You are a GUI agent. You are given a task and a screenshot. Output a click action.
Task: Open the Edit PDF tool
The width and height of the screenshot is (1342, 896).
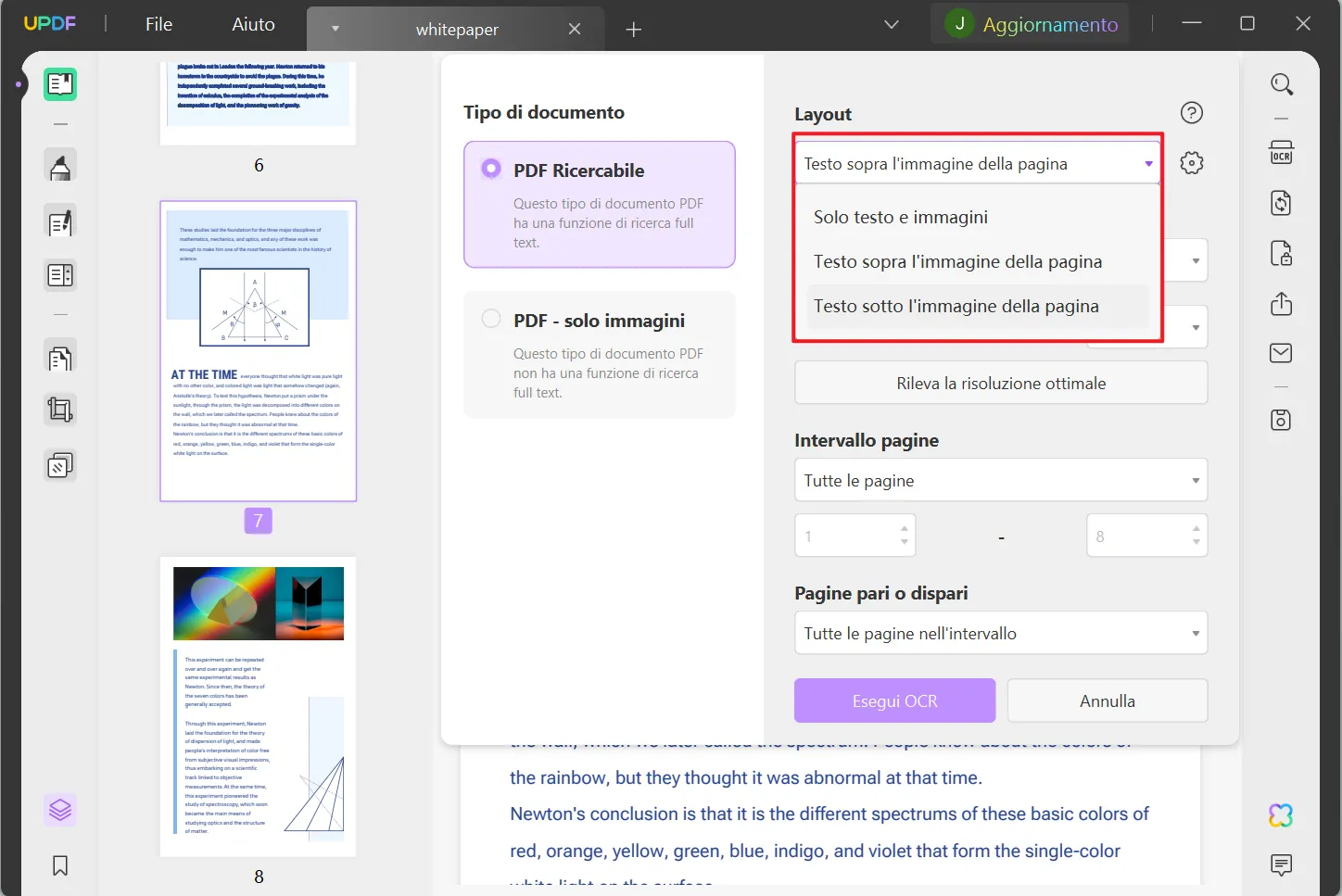59,221
